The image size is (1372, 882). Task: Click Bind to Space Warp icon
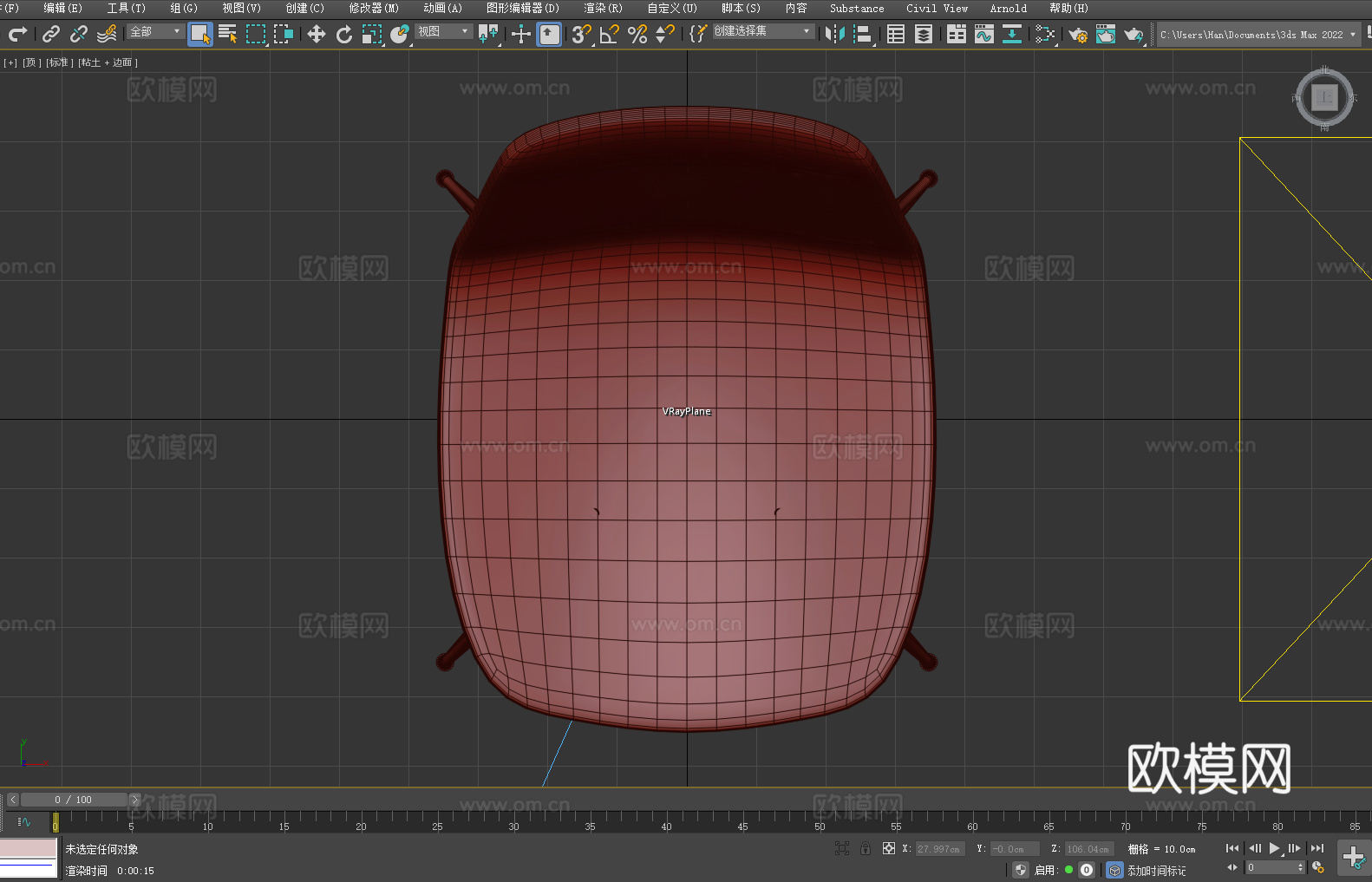[x=107, y=34]
